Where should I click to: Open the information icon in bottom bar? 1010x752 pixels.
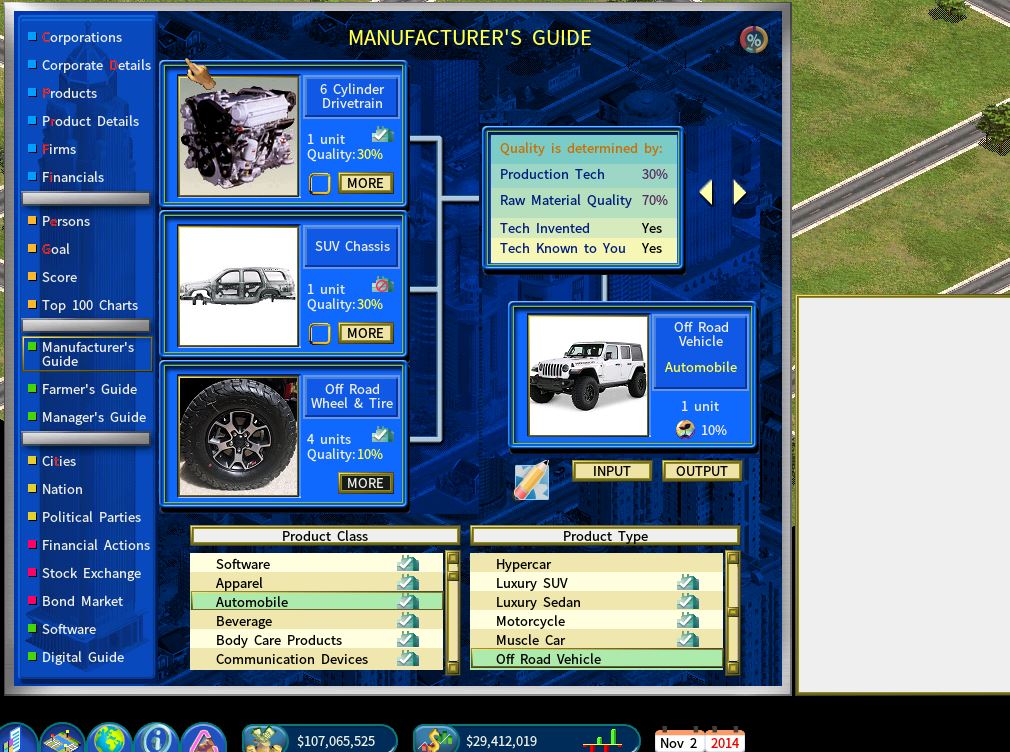click(157, 739)
